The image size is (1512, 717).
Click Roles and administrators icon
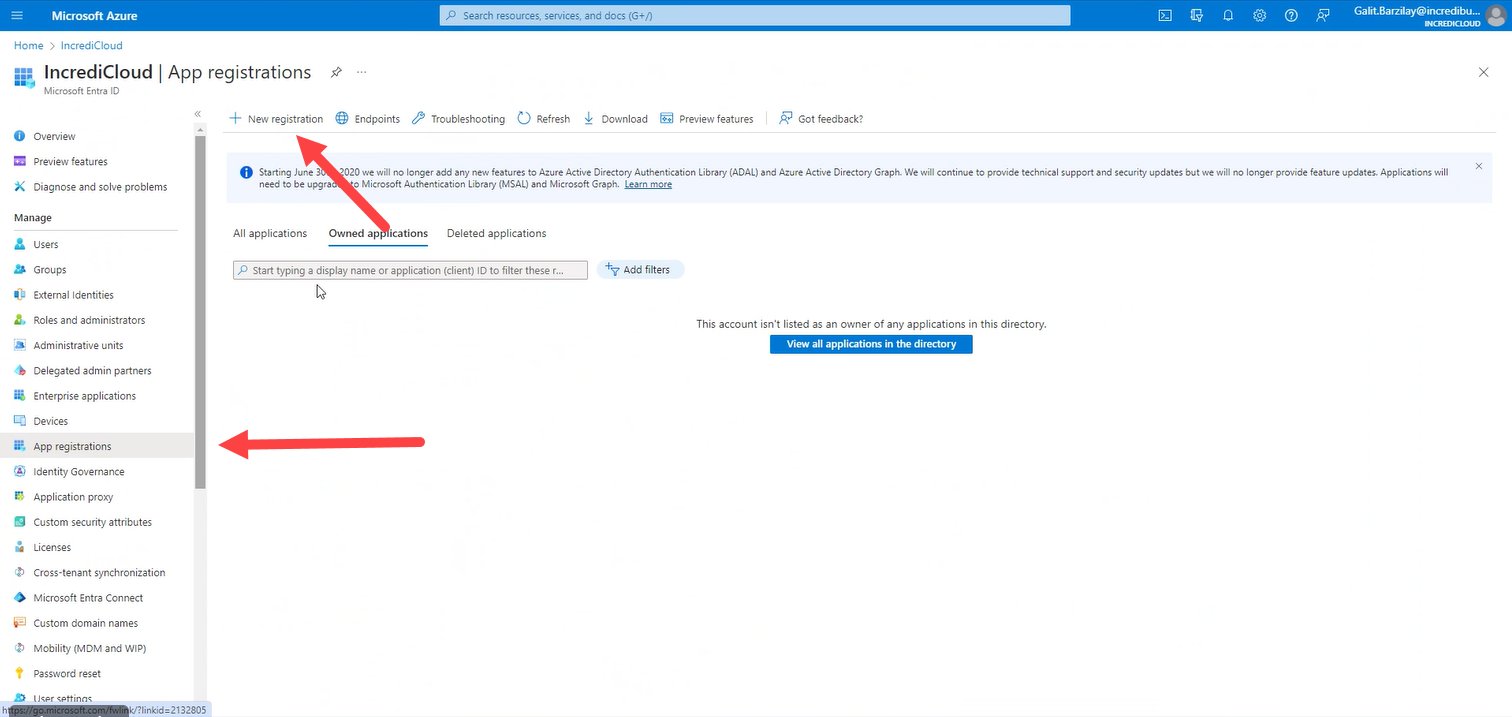[20, 320]
